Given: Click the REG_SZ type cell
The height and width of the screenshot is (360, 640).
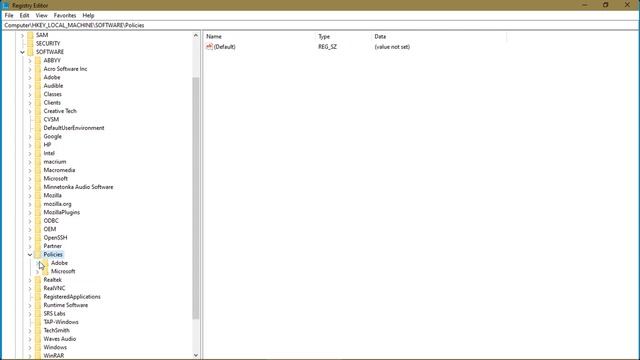Looking at the screenshot, I should (327, 47).
